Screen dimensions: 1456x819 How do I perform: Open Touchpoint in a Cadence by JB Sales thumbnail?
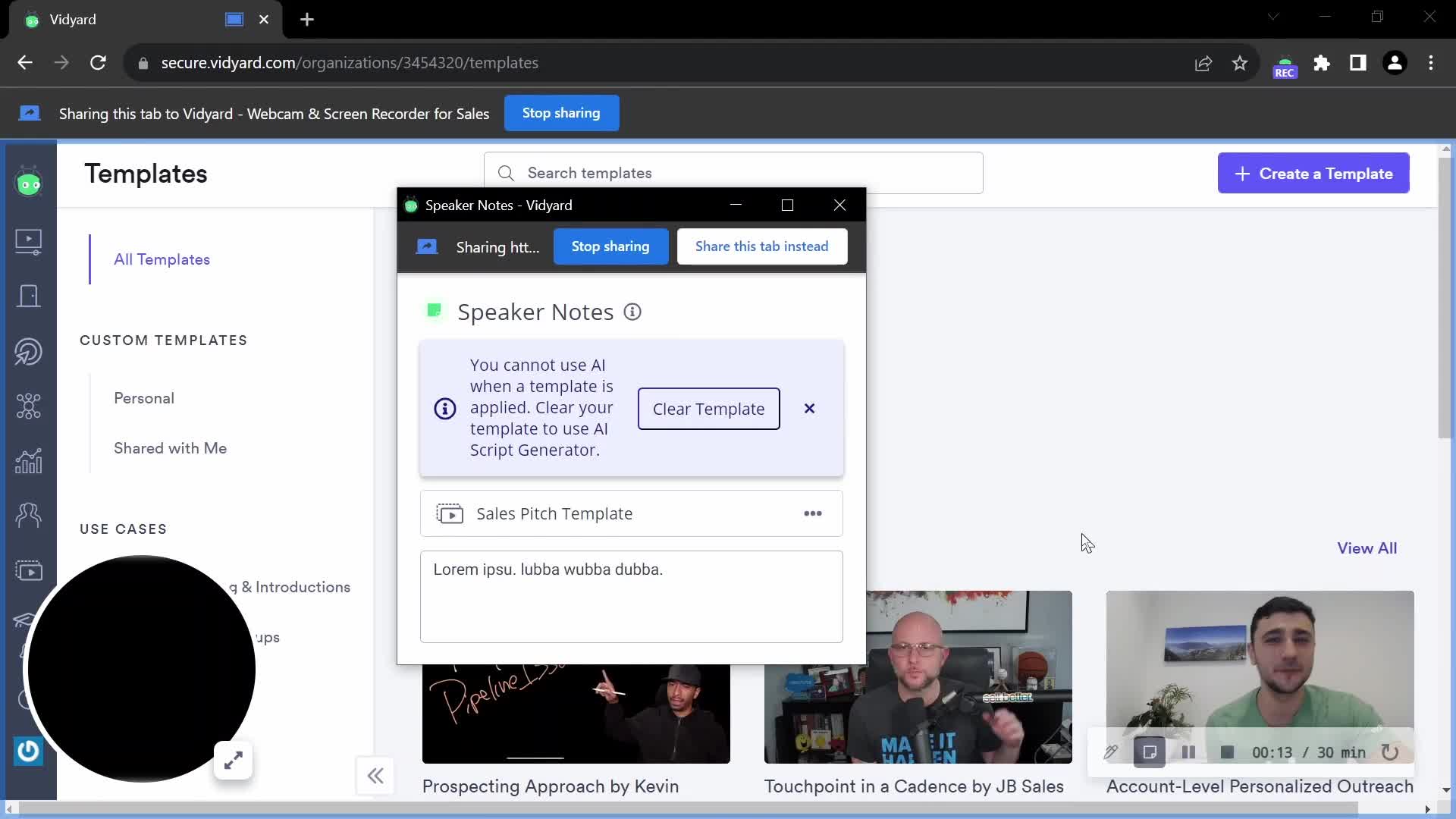click(918, 677)
